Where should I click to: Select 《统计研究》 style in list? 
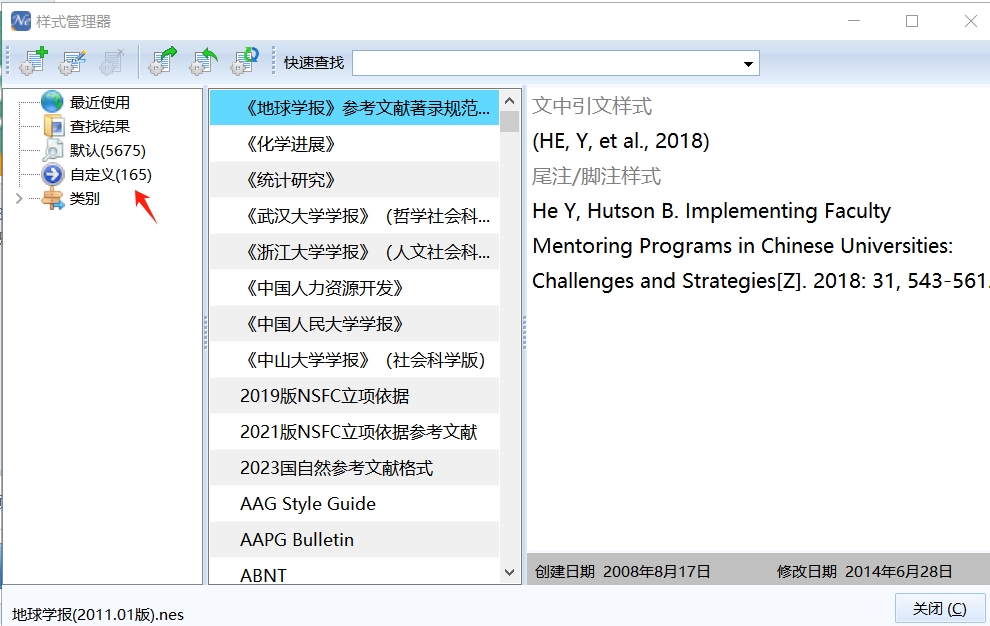354,180
